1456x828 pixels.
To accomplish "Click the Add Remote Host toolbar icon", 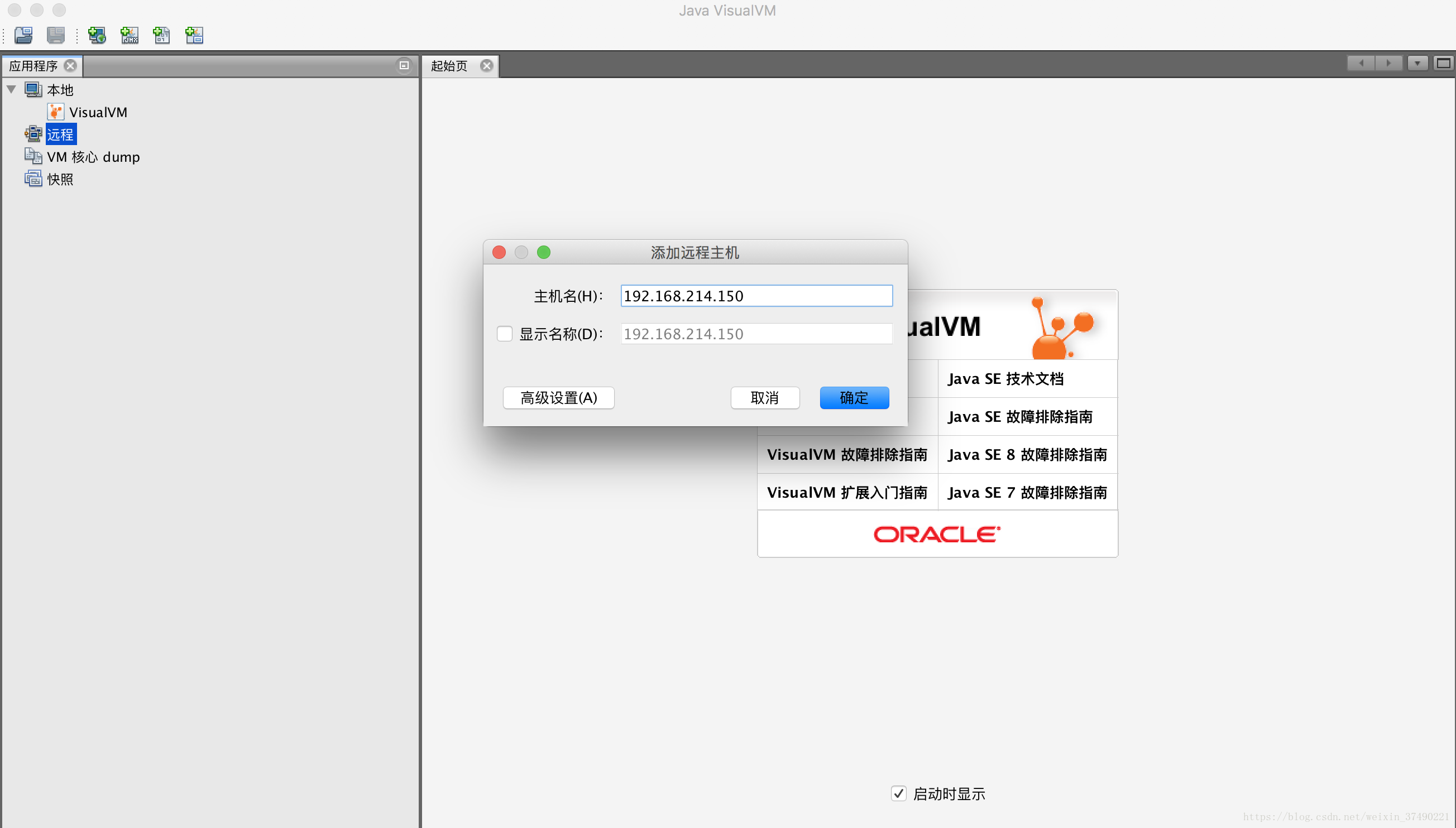I will (x=97, y=35).
